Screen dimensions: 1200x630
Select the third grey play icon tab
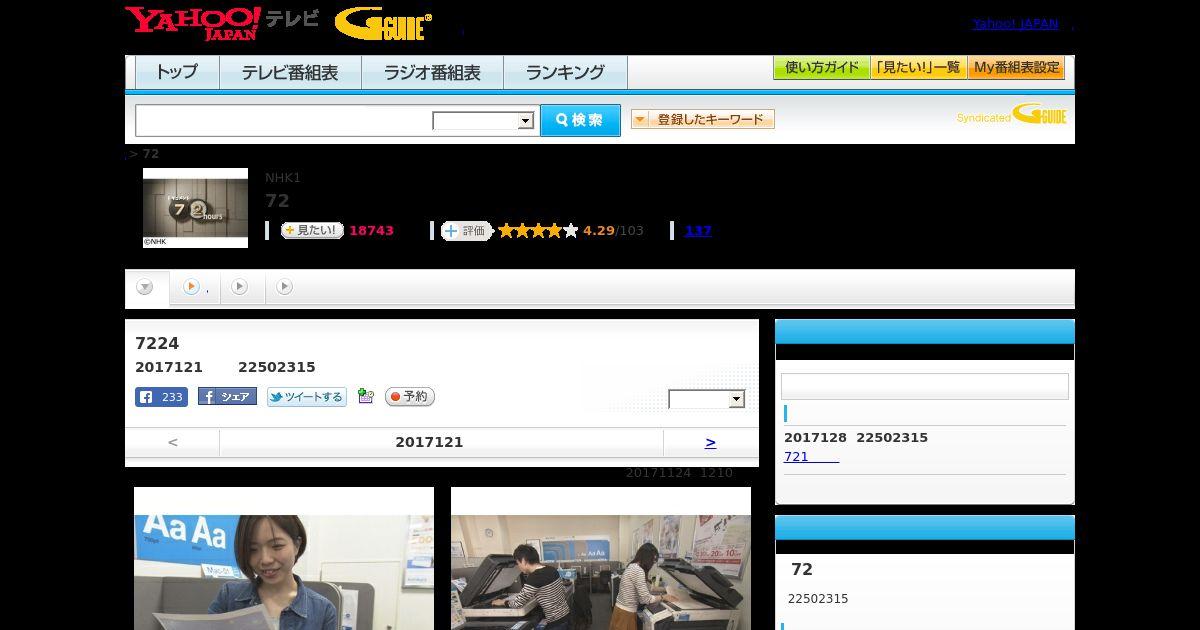point(285,287)
